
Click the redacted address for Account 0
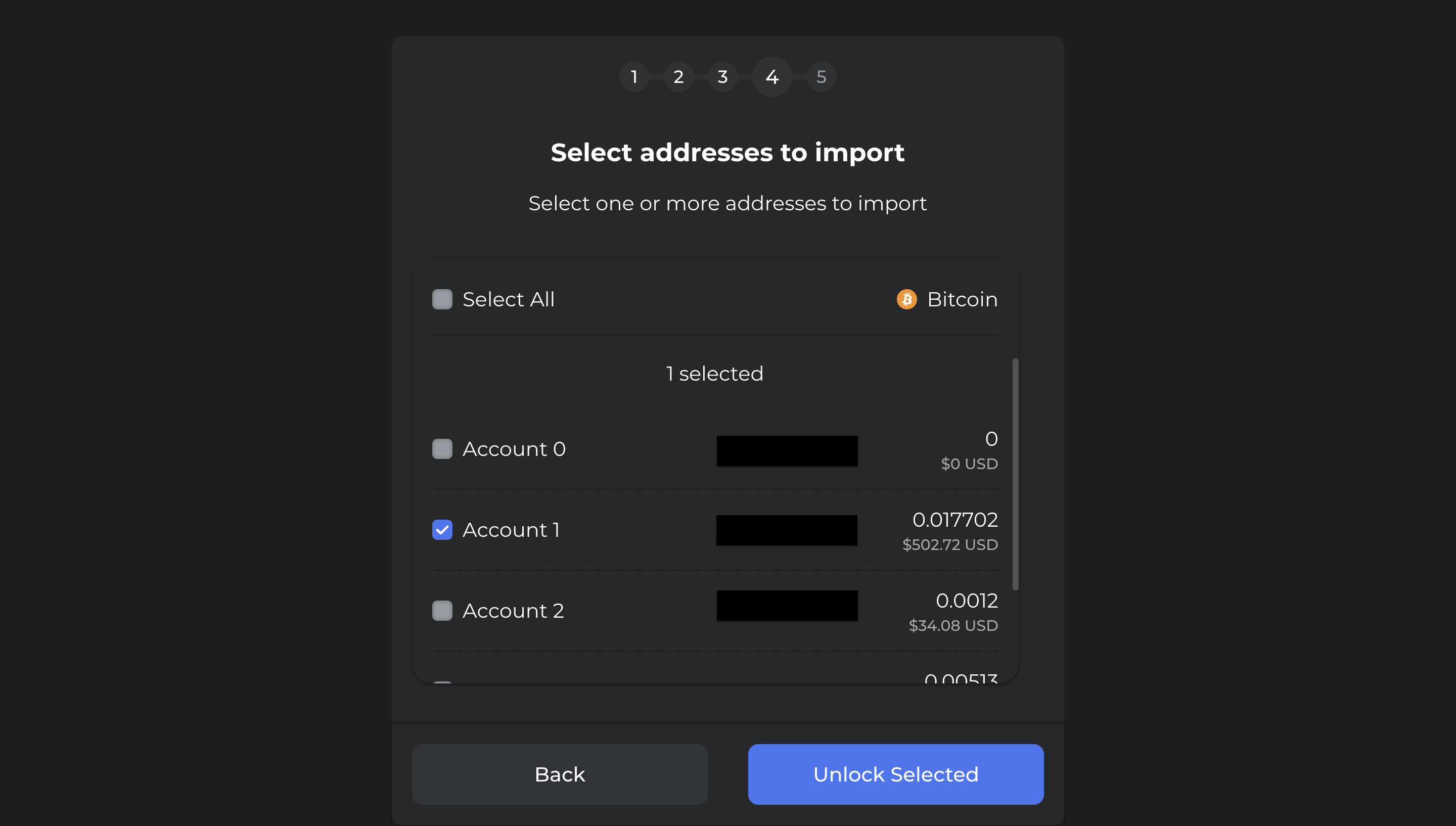click(x=787, y=451)
